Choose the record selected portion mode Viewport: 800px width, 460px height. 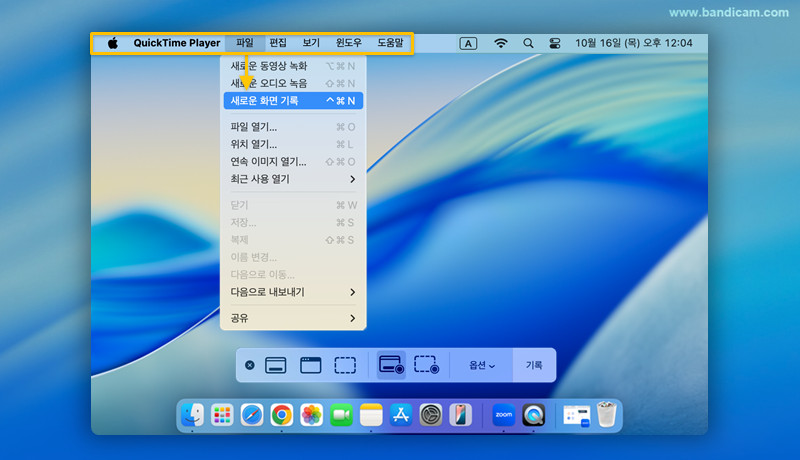click(427, 366)
